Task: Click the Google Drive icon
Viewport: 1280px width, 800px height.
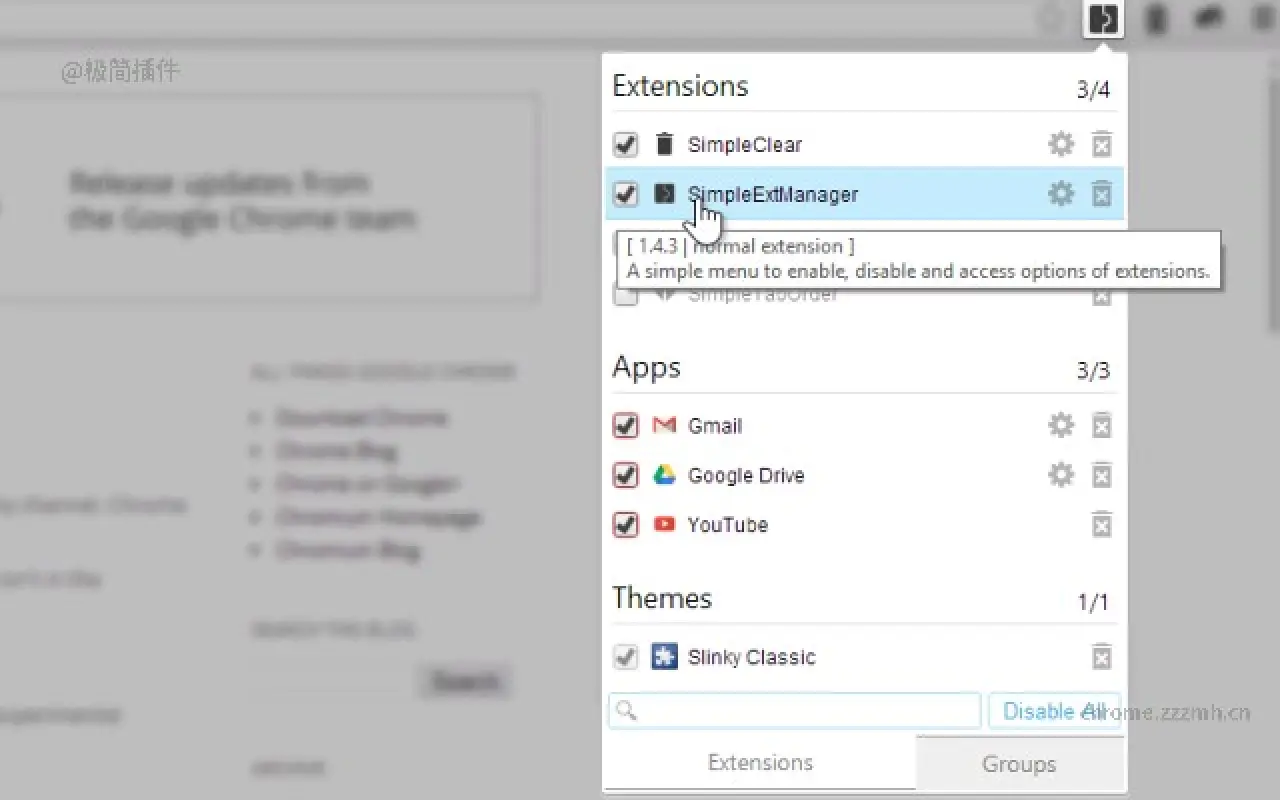Action: pos(663,475)
